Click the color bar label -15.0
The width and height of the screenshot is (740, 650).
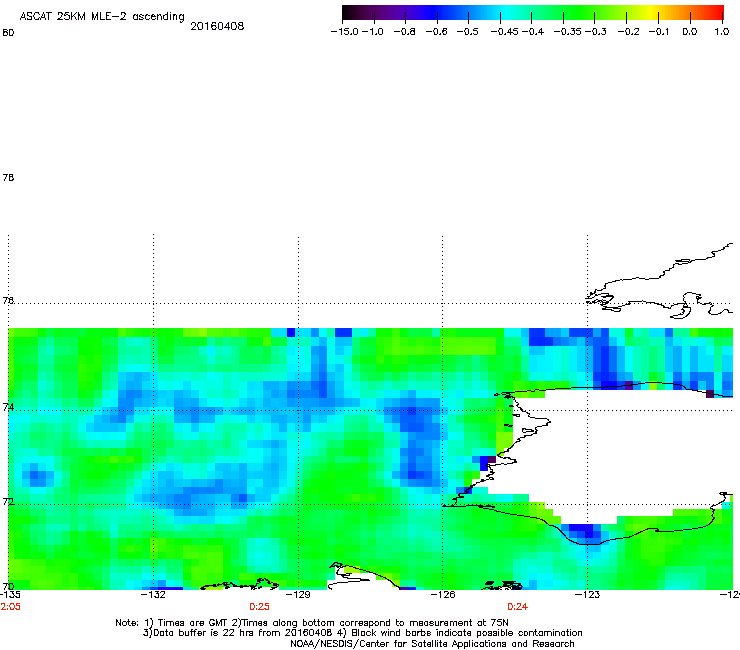[345, 32]
